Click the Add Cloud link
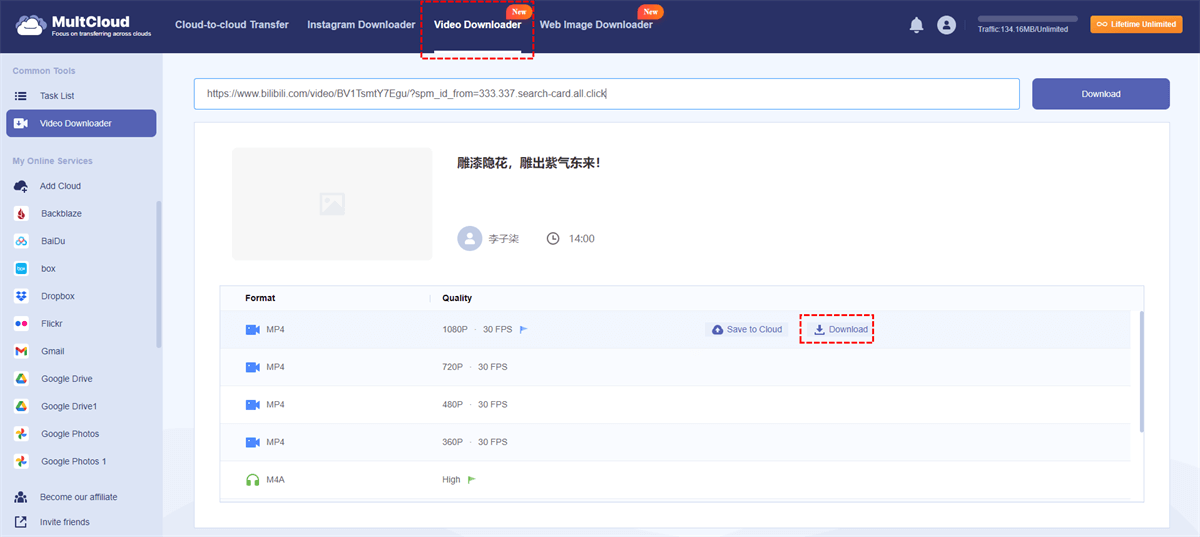1200x537 pixels. click(60, 186)
